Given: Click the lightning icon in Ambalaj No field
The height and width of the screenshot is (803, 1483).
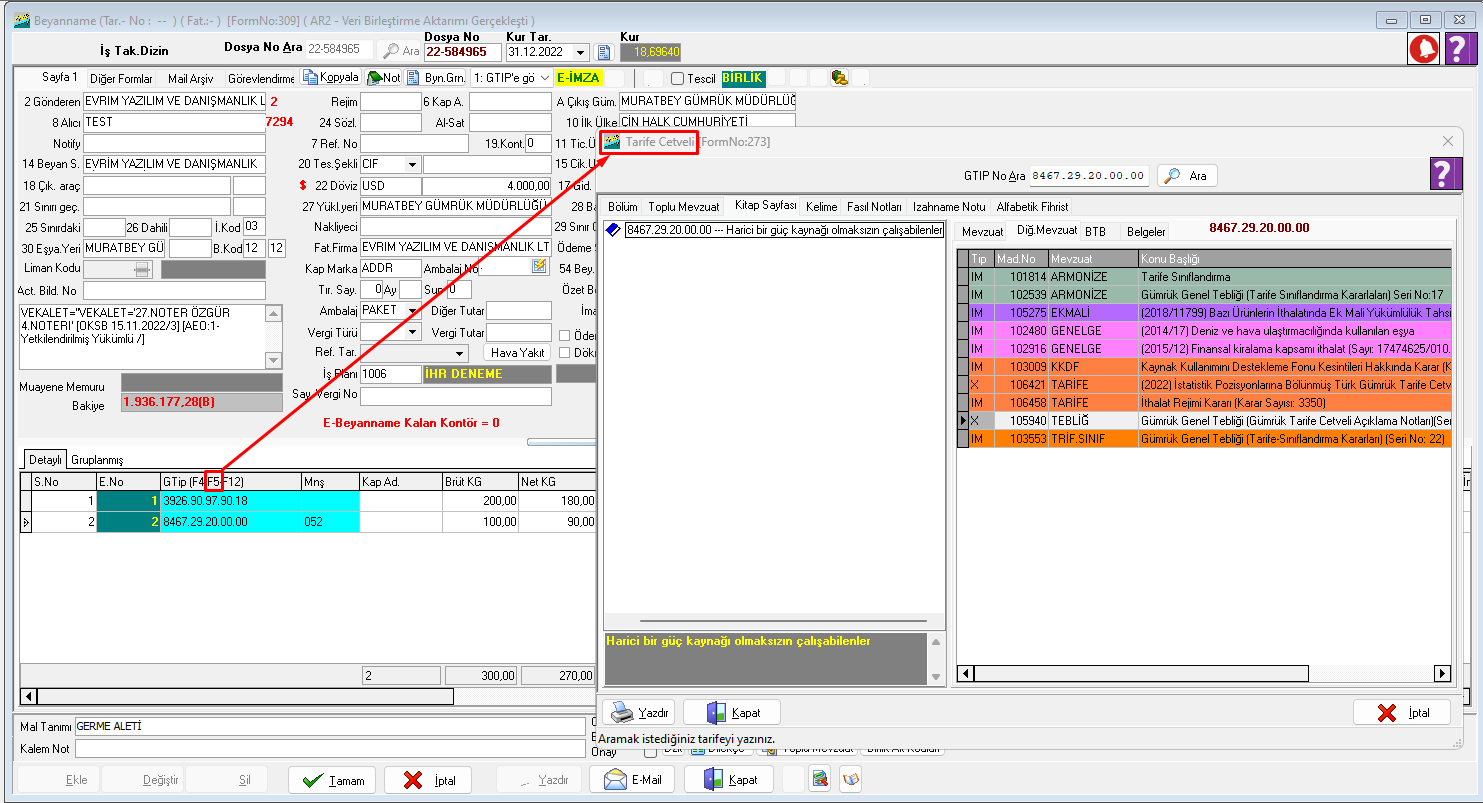Looking at the screenshot, I should click(x=540, y=266).
